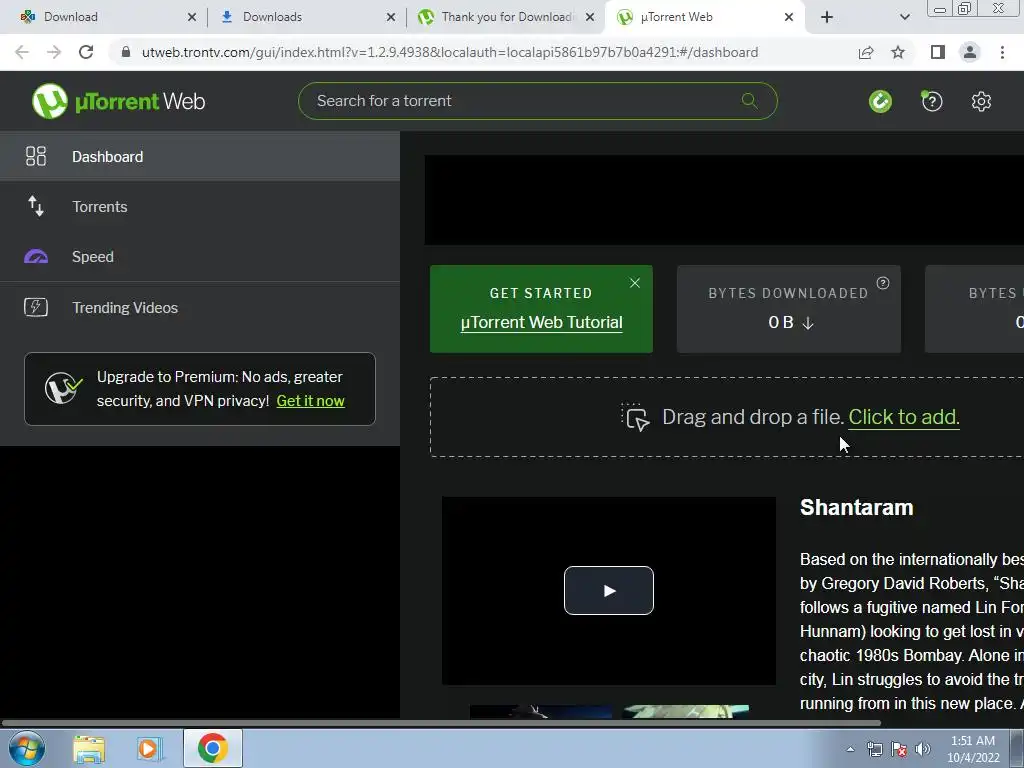This screenshot has height=768, width=1024.
Task: Dismiss the Get Started card
Action: (x=635, y=283)
